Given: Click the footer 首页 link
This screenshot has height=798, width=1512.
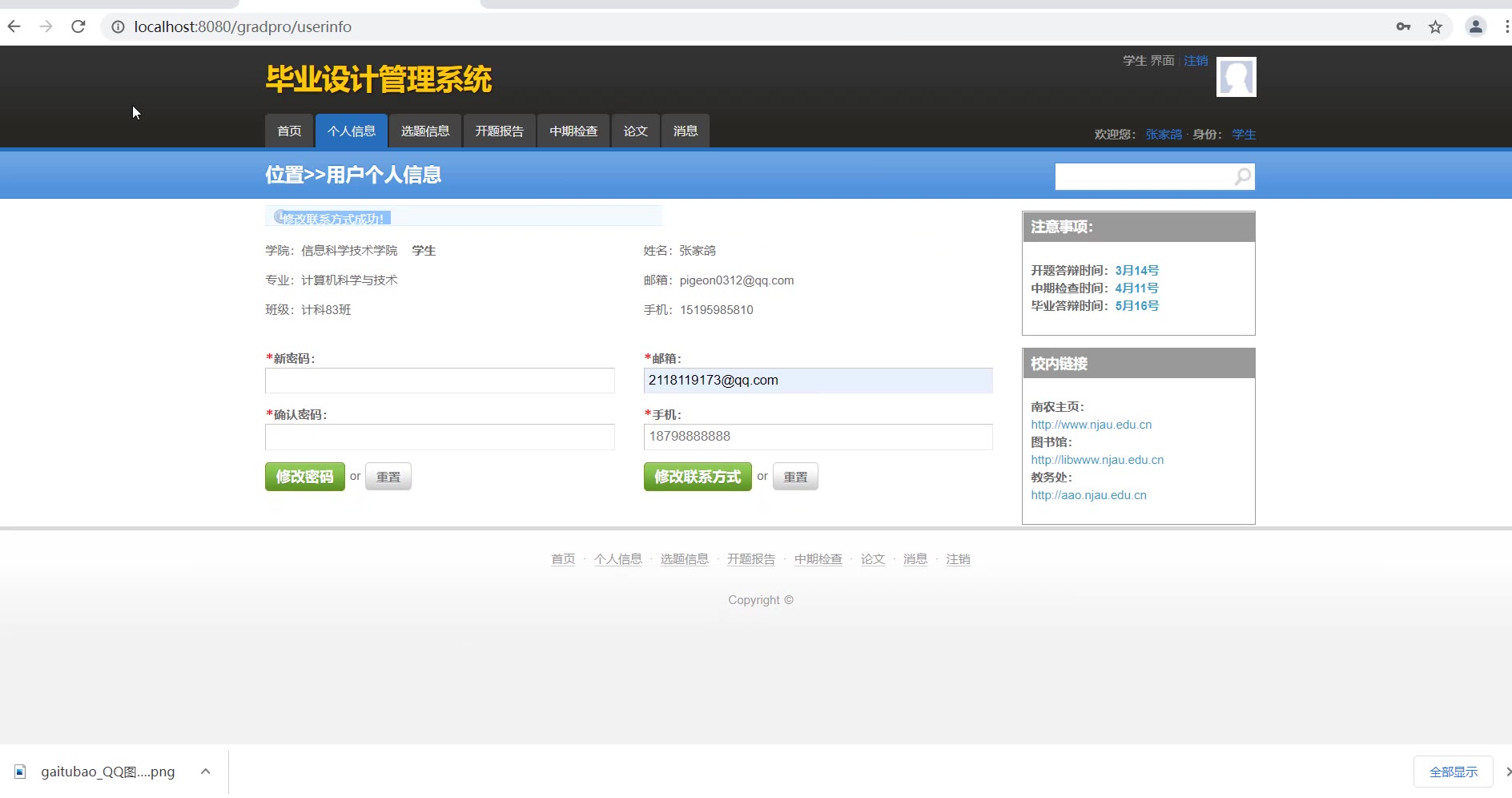Looking at the screenshot, I should (563, 559).
